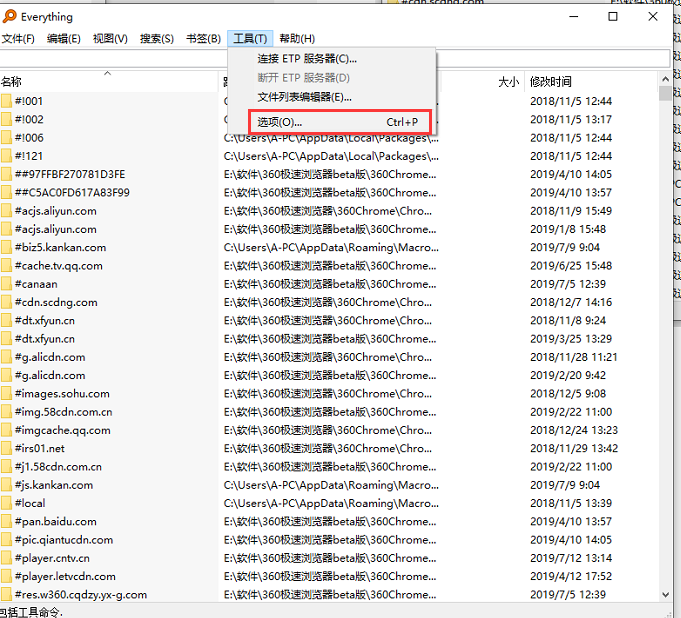Click the Everything magnifier app icon

point(9,17)
